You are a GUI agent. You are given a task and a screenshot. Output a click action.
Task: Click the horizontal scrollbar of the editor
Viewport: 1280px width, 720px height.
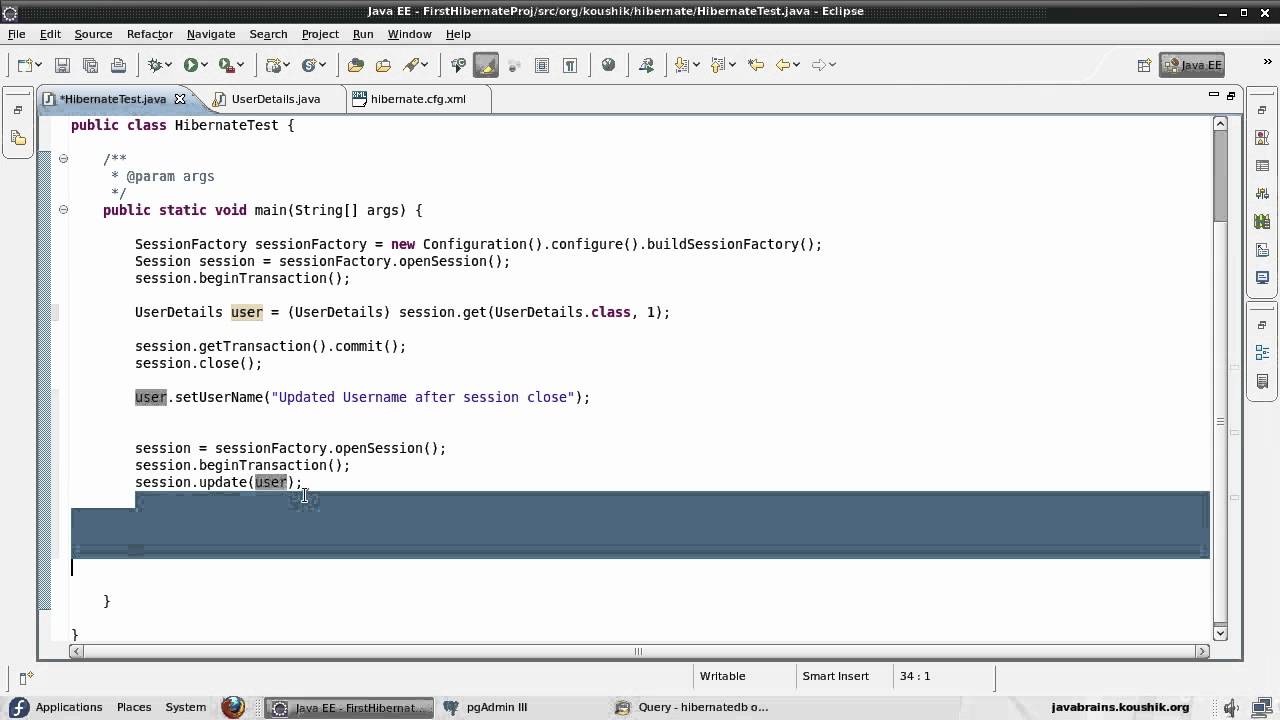(x=638, y=651)
